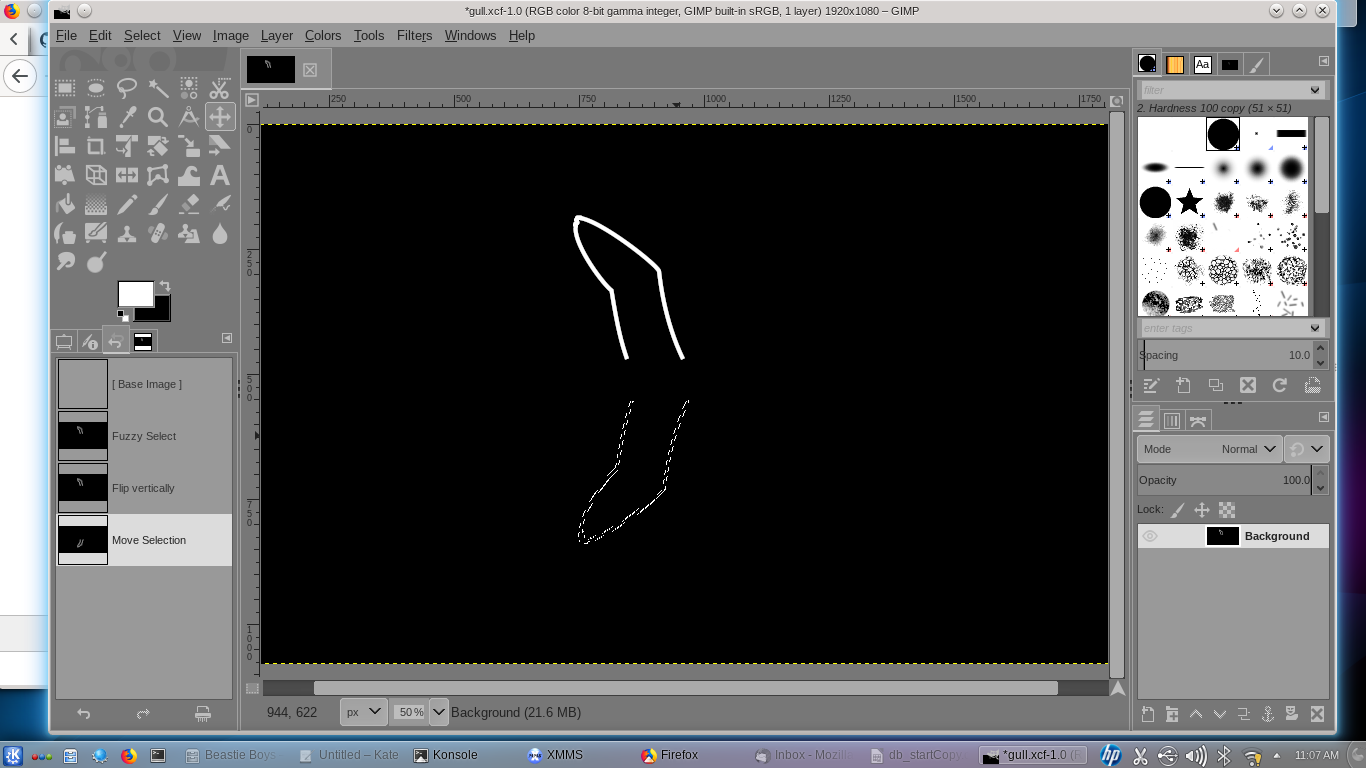Screen dimensions: 1366x768
Task: Toggle lock pixels paintbrush icon
Action: coord(1178,510)
